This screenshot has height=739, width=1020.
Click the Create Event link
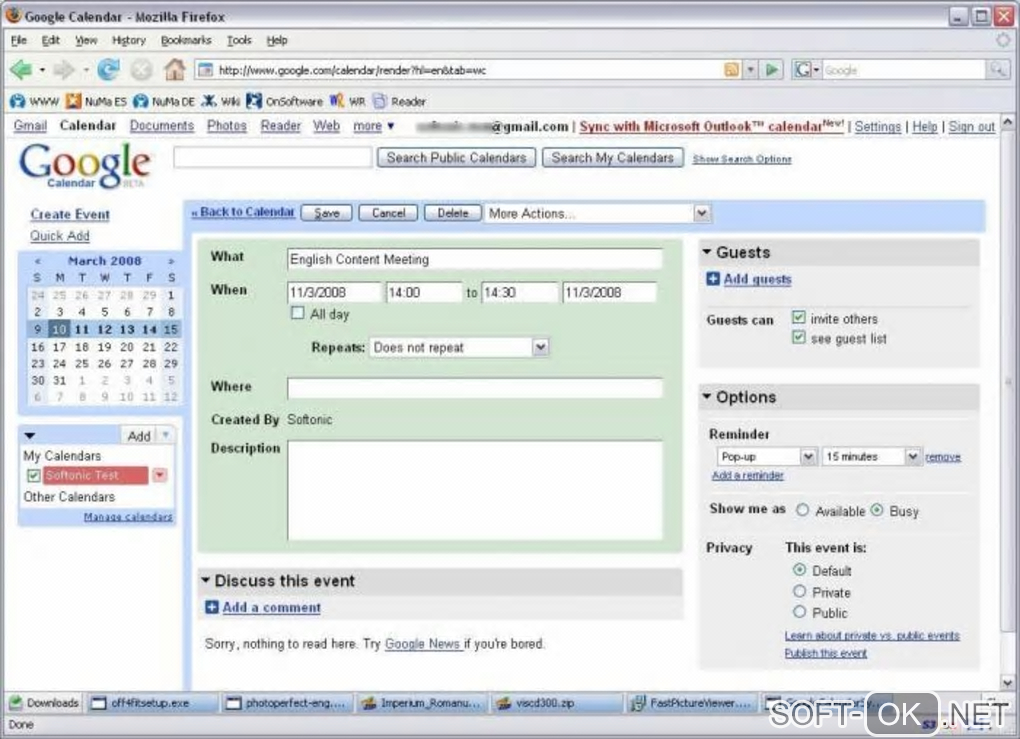[70, 215]
